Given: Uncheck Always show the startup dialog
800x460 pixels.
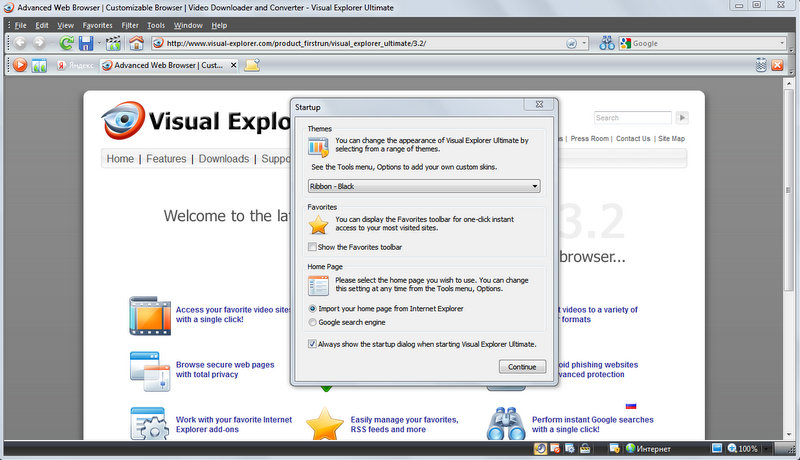Looking at the screenshot, I should coord(312,344).
